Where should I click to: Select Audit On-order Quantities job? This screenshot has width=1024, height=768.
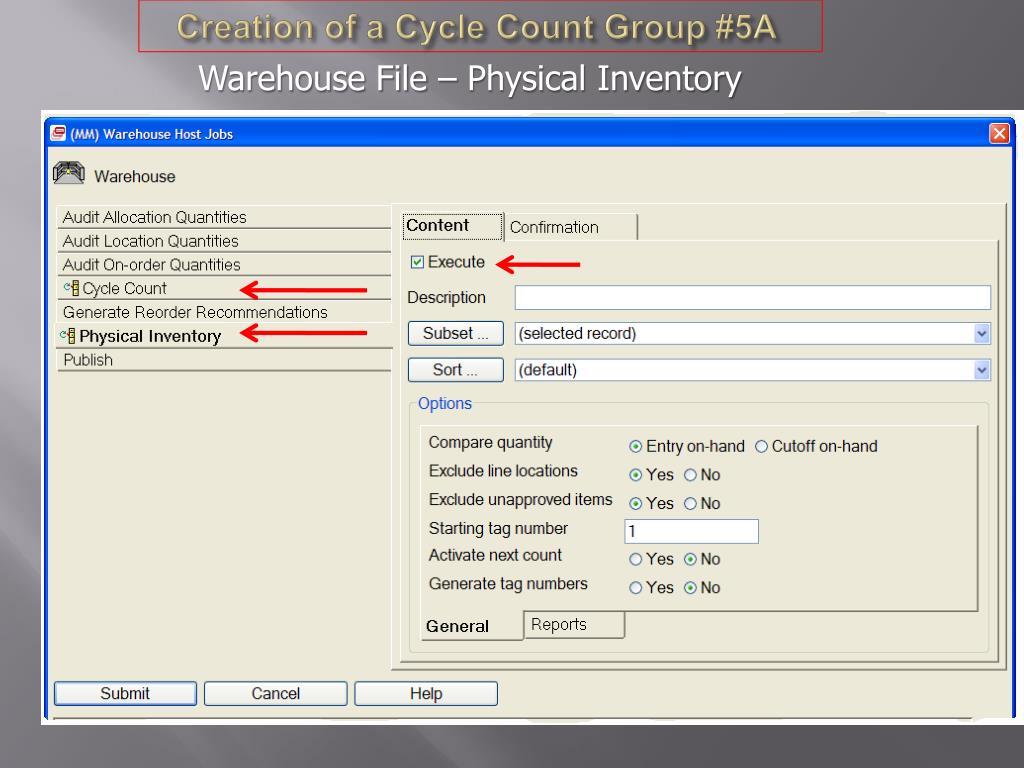(x=224, y=264)
